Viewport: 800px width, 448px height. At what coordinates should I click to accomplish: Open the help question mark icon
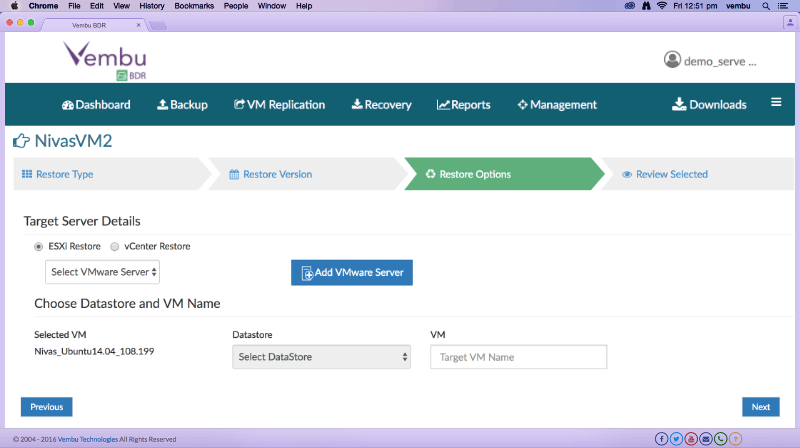(735, 438)
